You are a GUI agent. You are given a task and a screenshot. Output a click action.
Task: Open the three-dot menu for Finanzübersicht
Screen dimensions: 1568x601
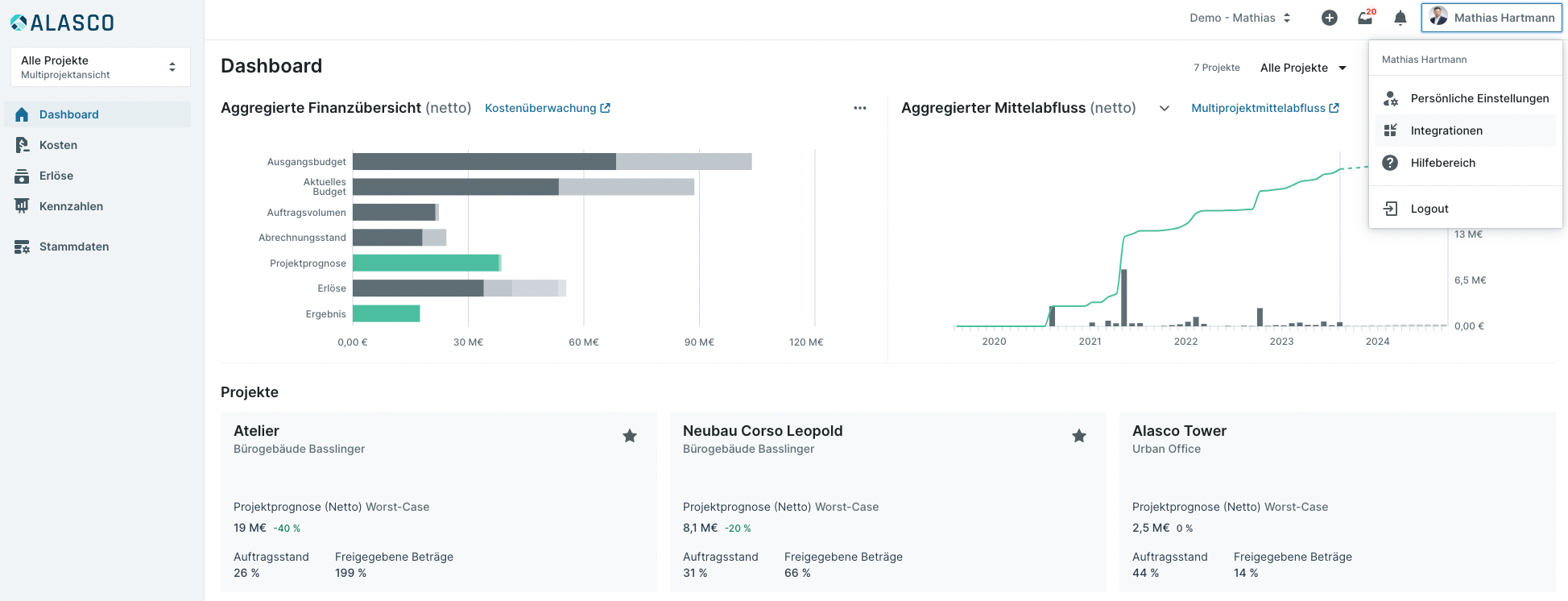[x=860, y=108]
